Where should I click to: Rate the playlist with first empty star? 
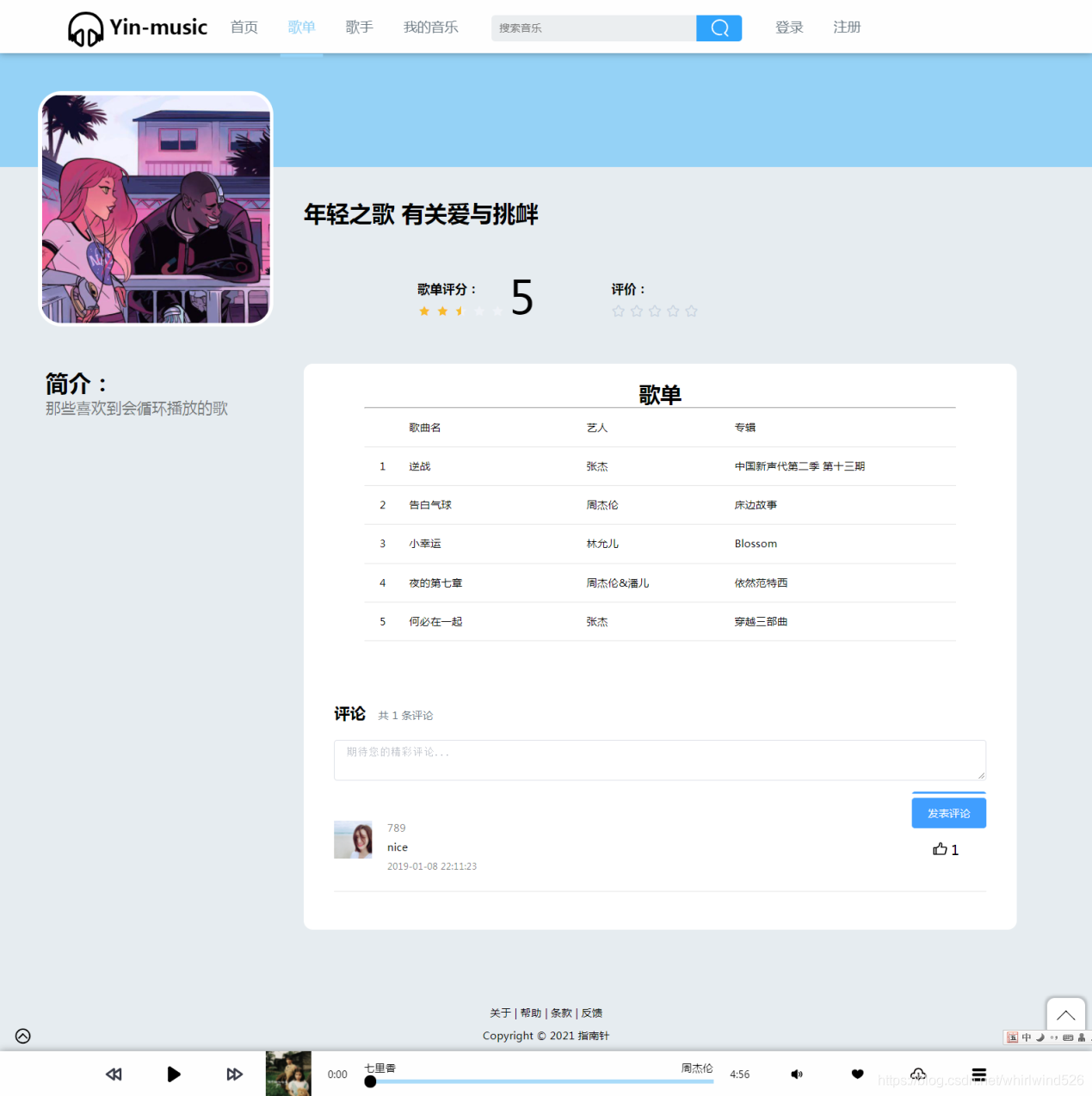point(618,311)
